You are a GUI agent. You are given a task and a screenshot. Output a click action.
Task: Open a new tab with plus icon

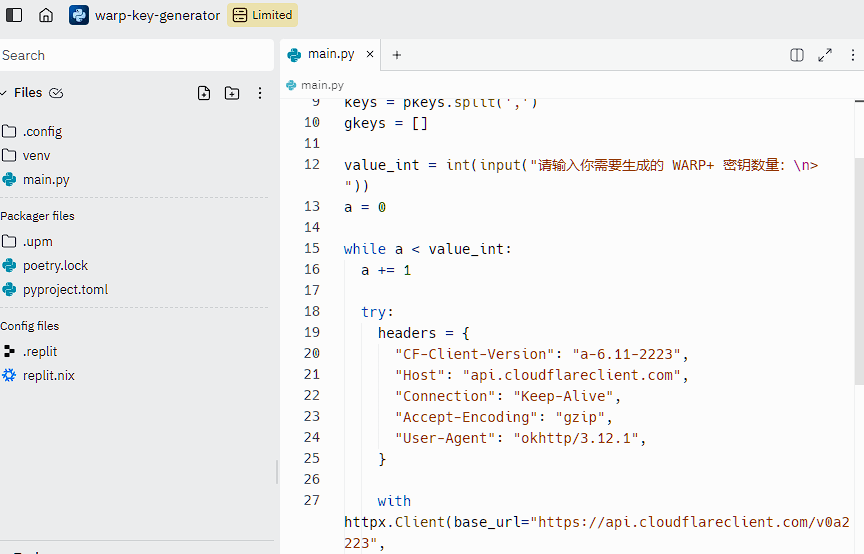397,55
